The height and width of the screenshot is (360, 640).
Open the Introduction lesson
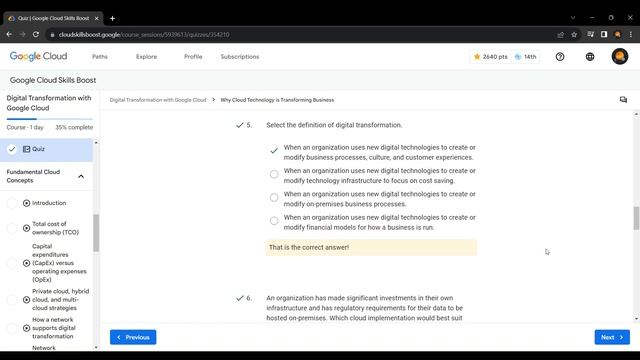[49, 203]
